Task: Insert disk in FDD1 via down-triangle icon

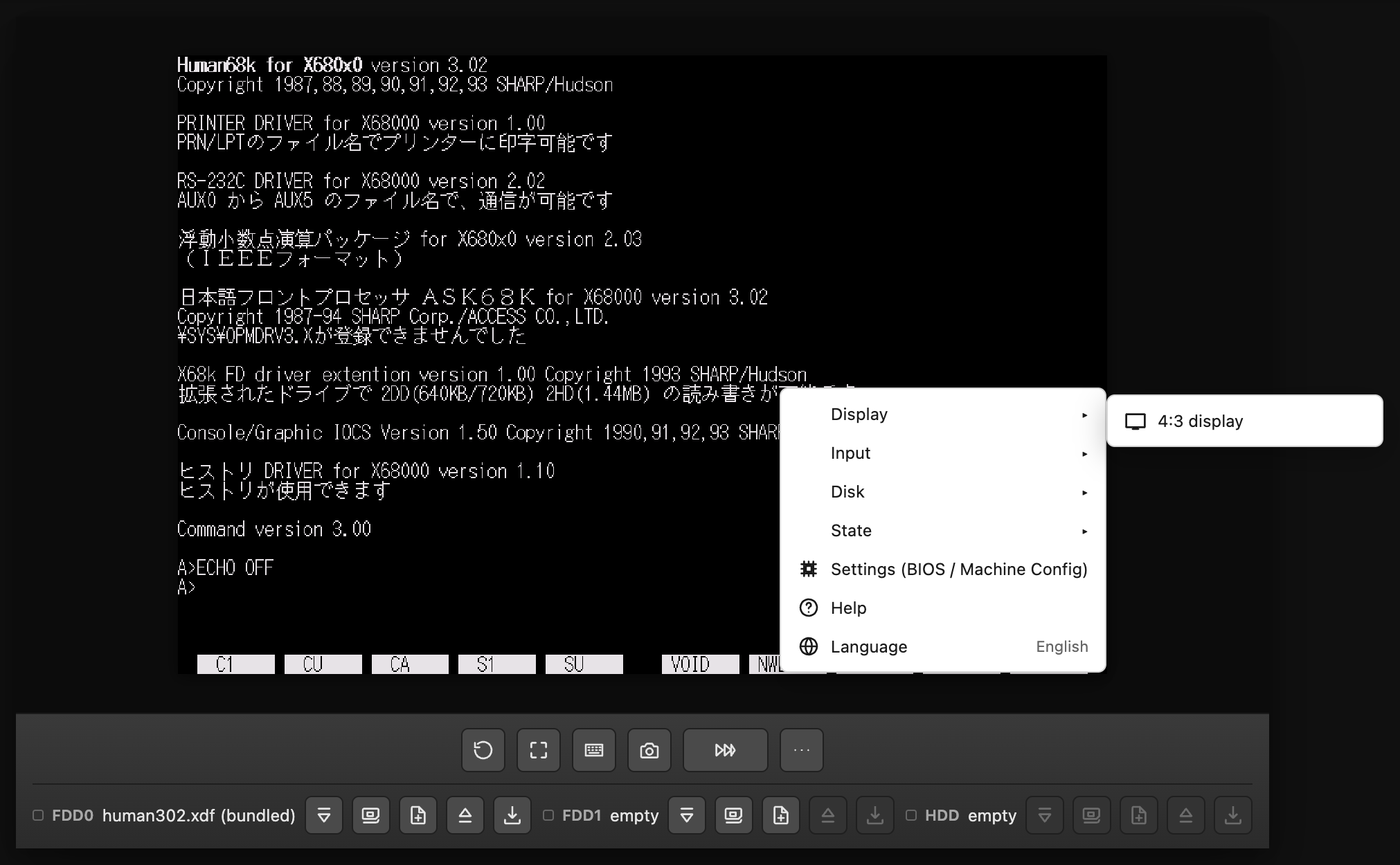Action: click(687, 815)
